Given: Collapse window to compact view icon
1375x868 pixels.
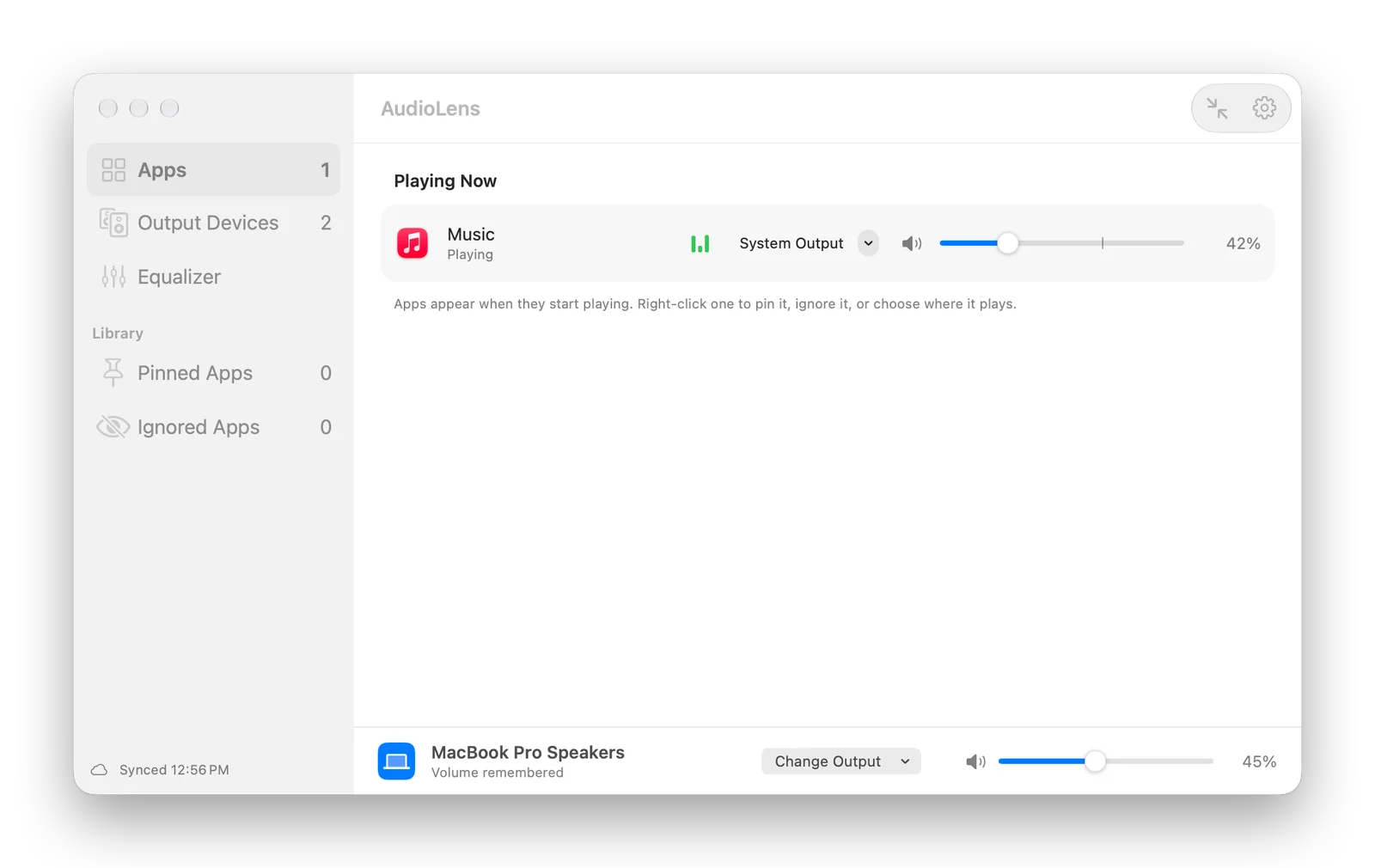Looking at the screenshot, I should (x=1217, y=108).
